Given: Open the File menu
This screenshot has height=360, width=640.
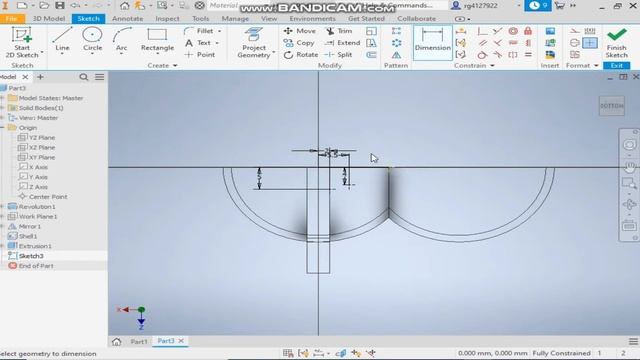Looking at the screenshot, I should point(12,19).
